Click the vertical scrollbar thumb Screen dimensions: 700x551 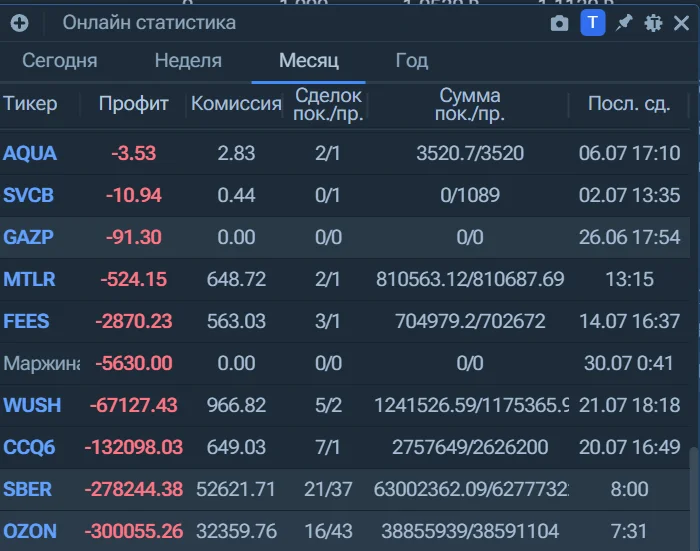(694, 499)
